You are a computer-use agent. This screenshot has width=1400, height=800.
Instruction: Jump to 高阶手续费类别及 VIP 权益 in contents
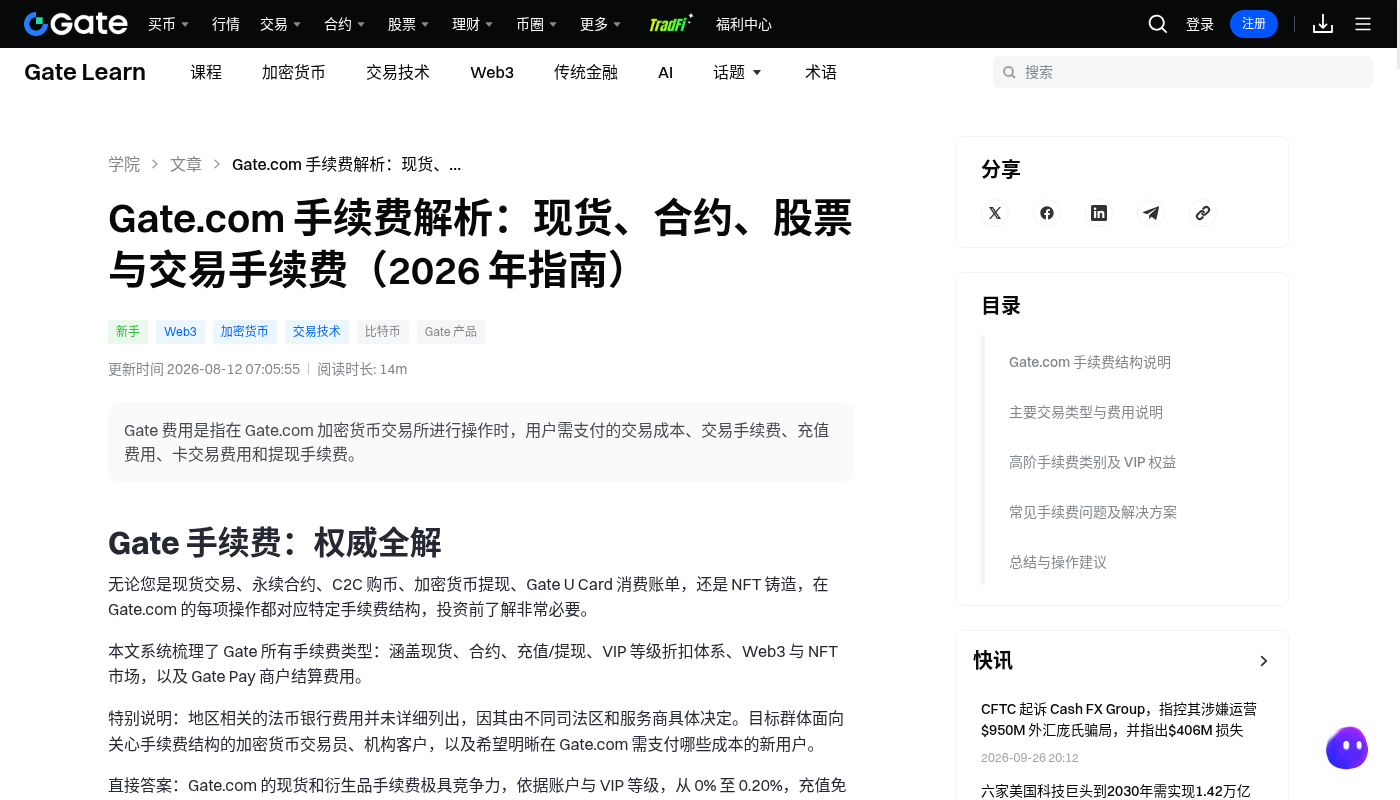pyautogui.click(x=1093, y=462)
